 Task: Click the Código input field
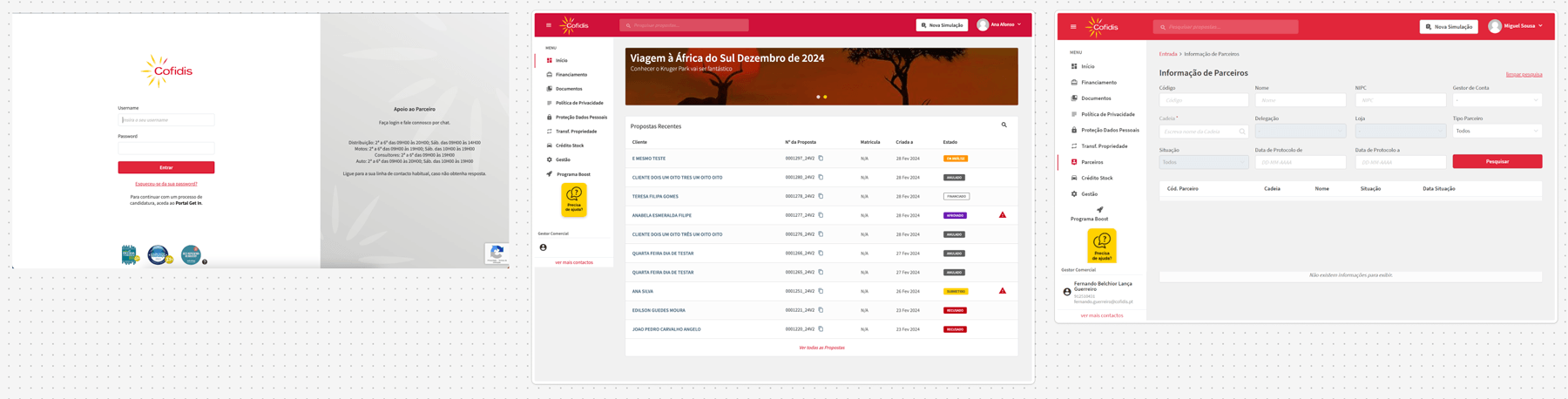1204,100
